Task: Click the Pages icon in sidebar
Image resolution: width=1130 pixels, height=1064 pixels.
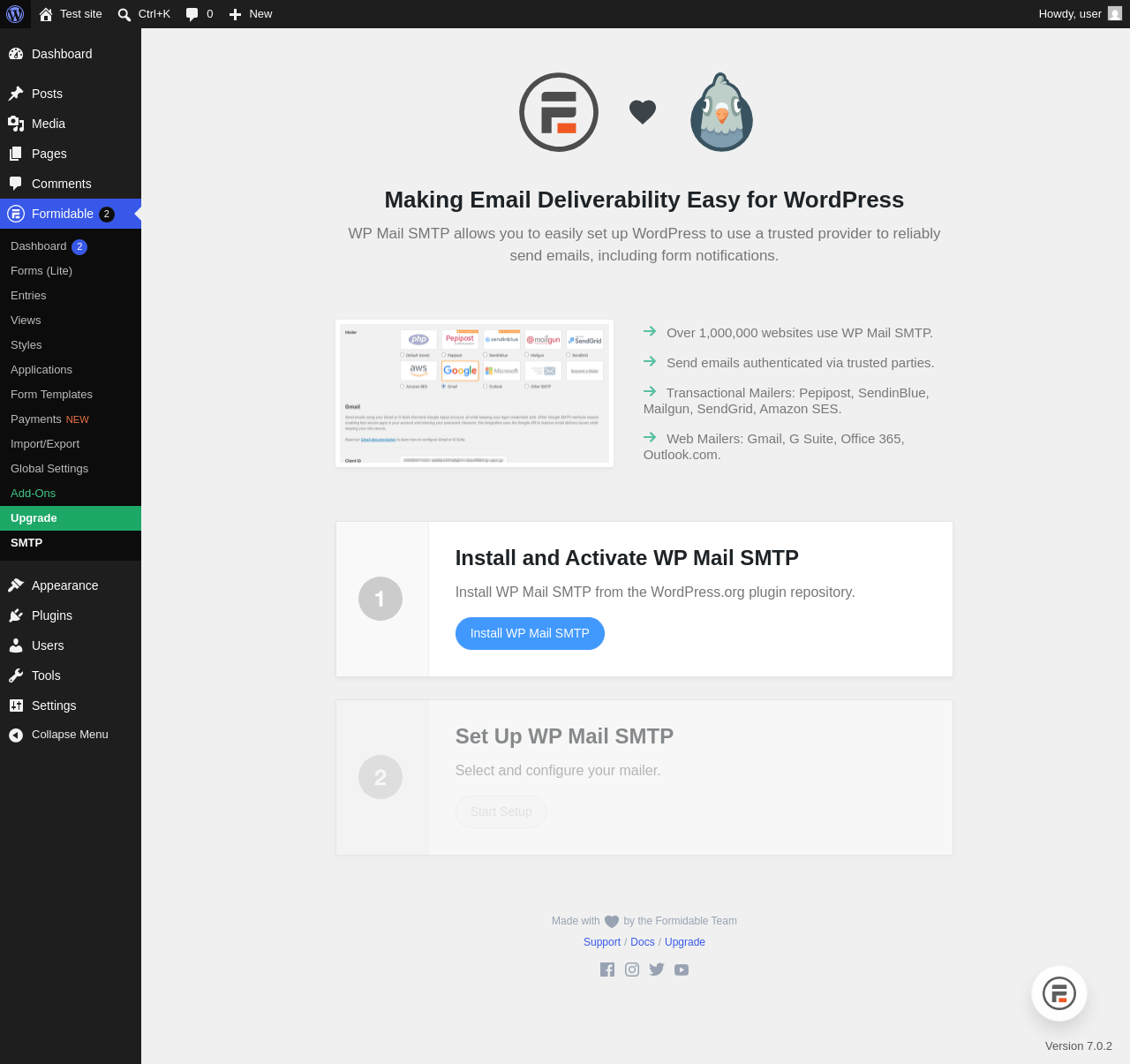Action: (x=16, y=154)
